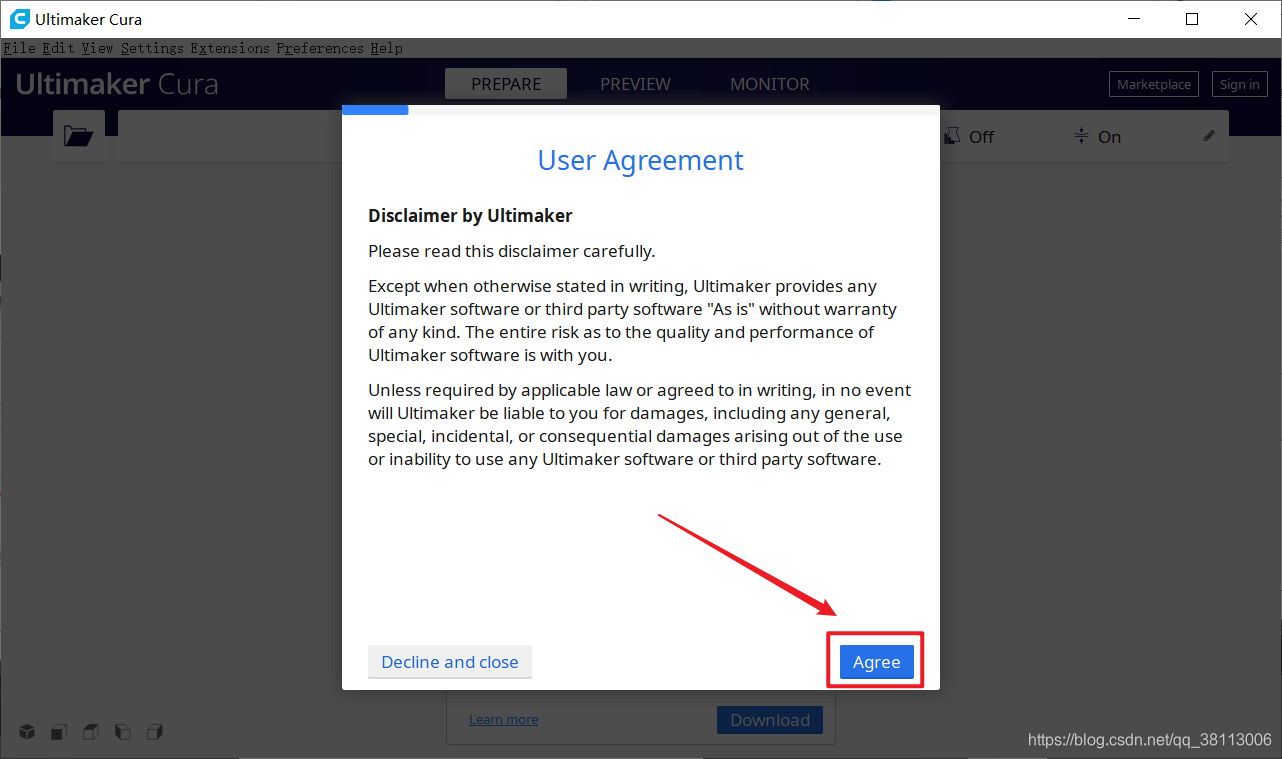This screenshot has height=759, width=1282.
Task: Click the Ultimaker Cura logo text
Action: click(117, 84)
